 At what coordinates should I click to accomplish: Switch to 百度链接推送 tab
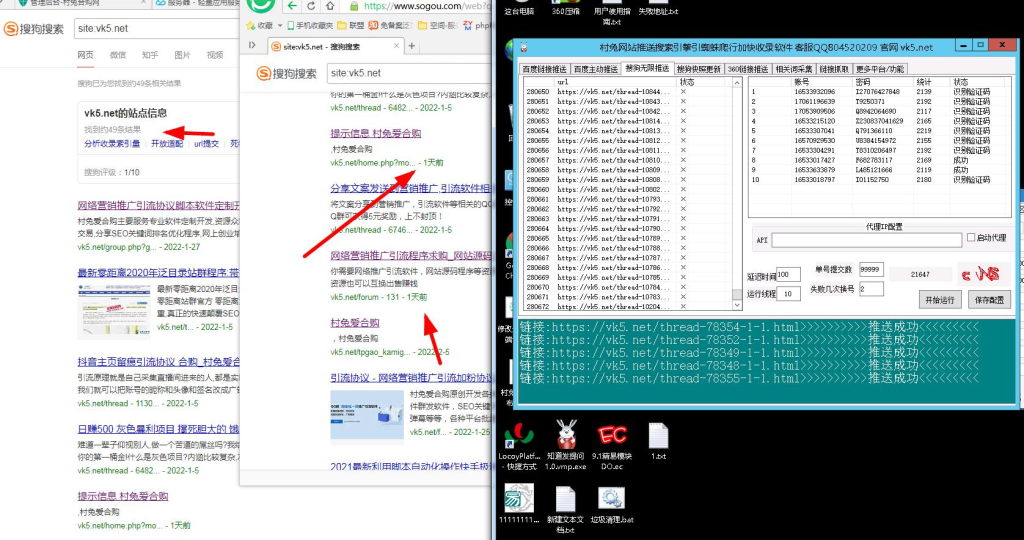[544, 69]
